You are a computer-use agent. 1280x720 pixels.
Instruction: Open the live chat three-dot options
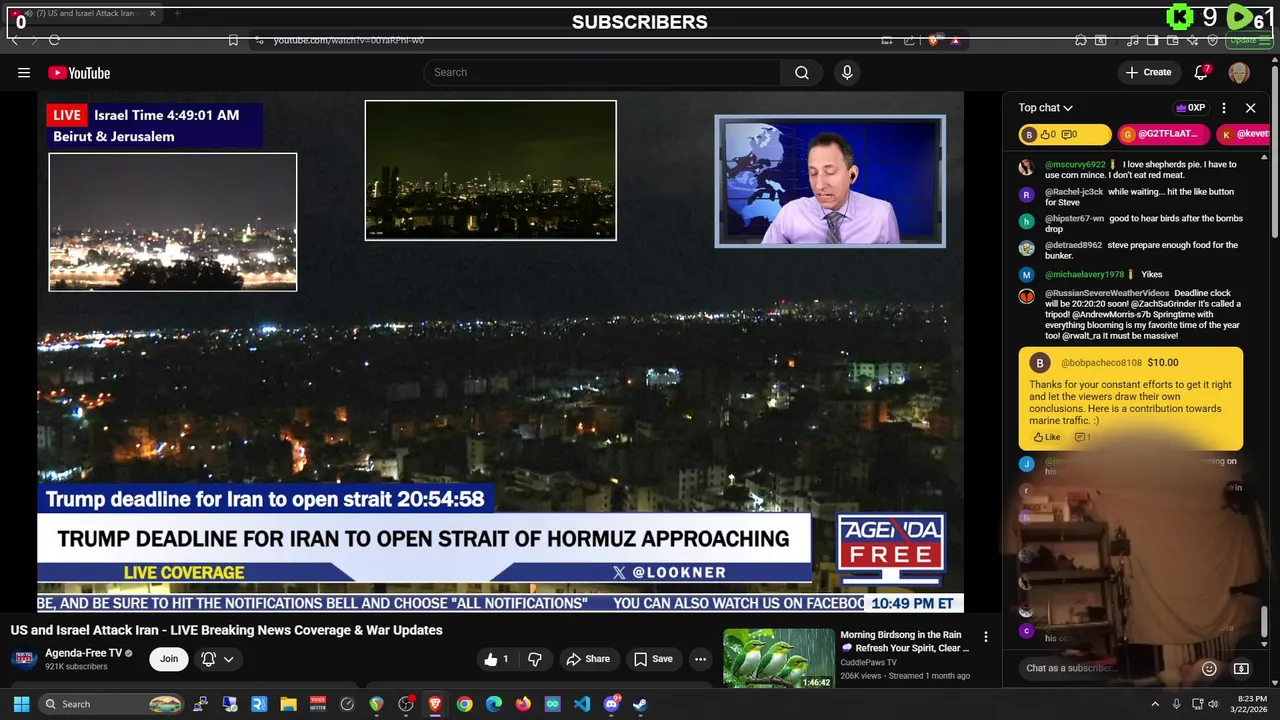pos(1223,108)
